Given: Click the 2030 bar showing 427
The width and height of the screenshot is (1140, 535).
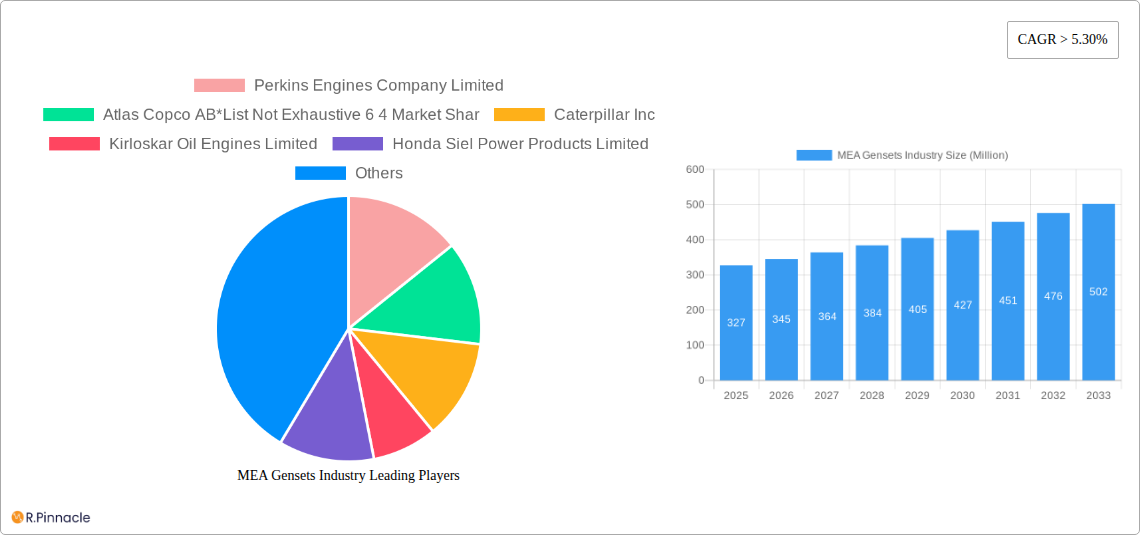Looking at the screenshot, I should point(963,305).
